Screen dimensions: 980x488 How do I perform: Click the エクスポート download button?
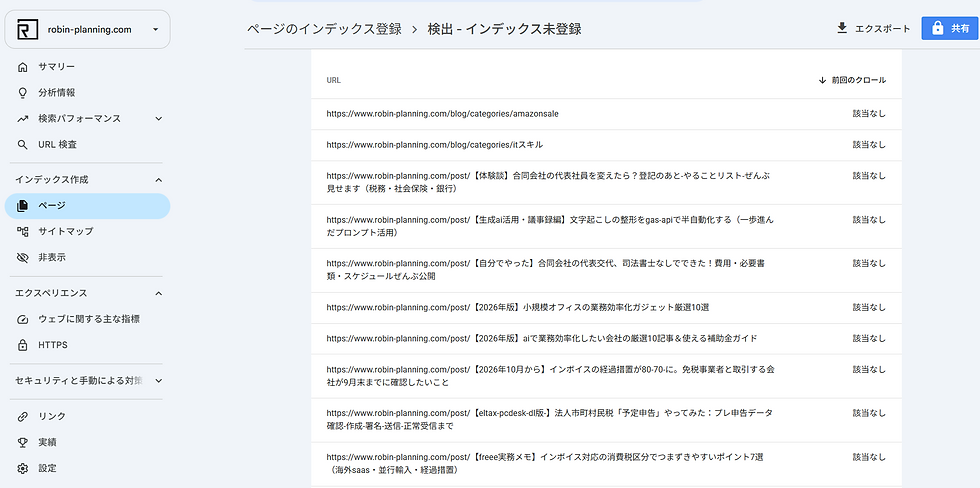click(873, 29)
